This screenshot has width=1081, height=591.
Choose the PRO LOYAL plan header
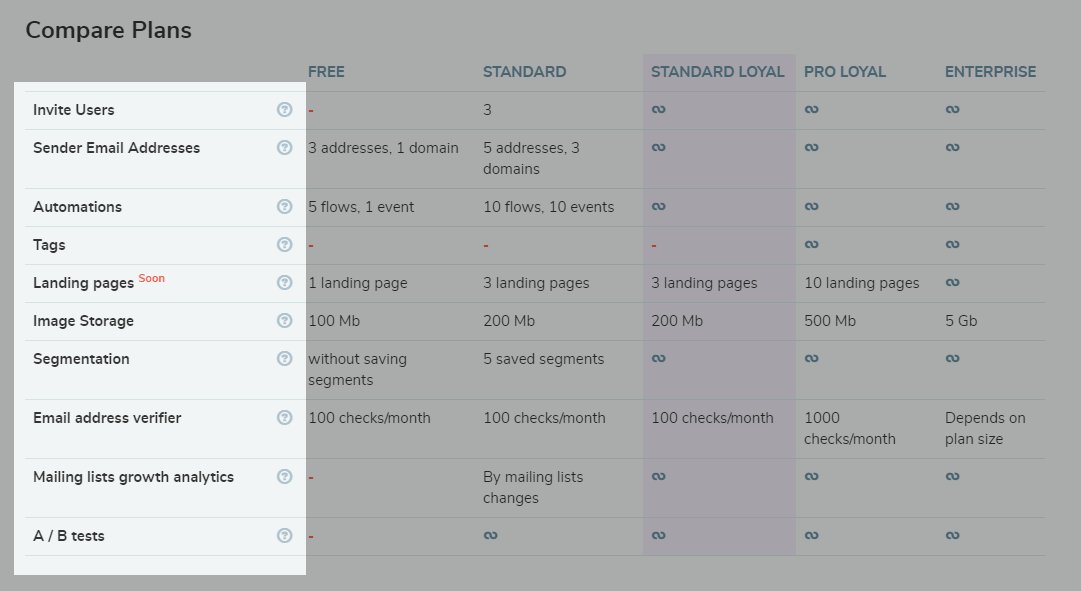(x=845, y=72)
